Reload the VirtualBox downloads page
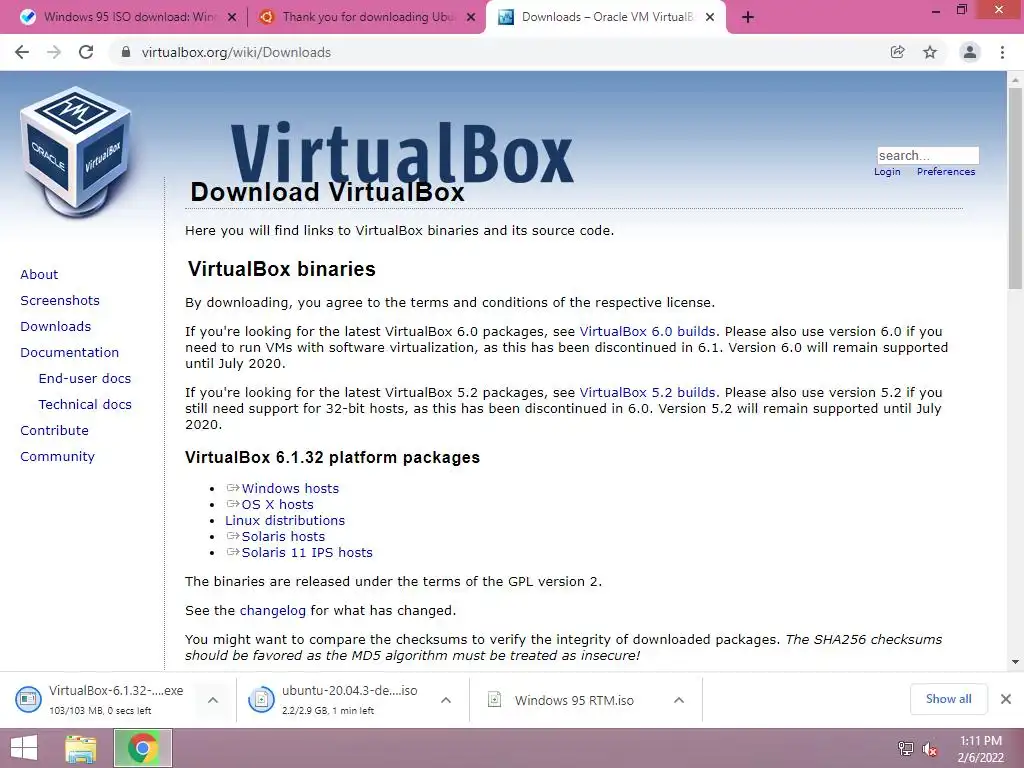 86,52
